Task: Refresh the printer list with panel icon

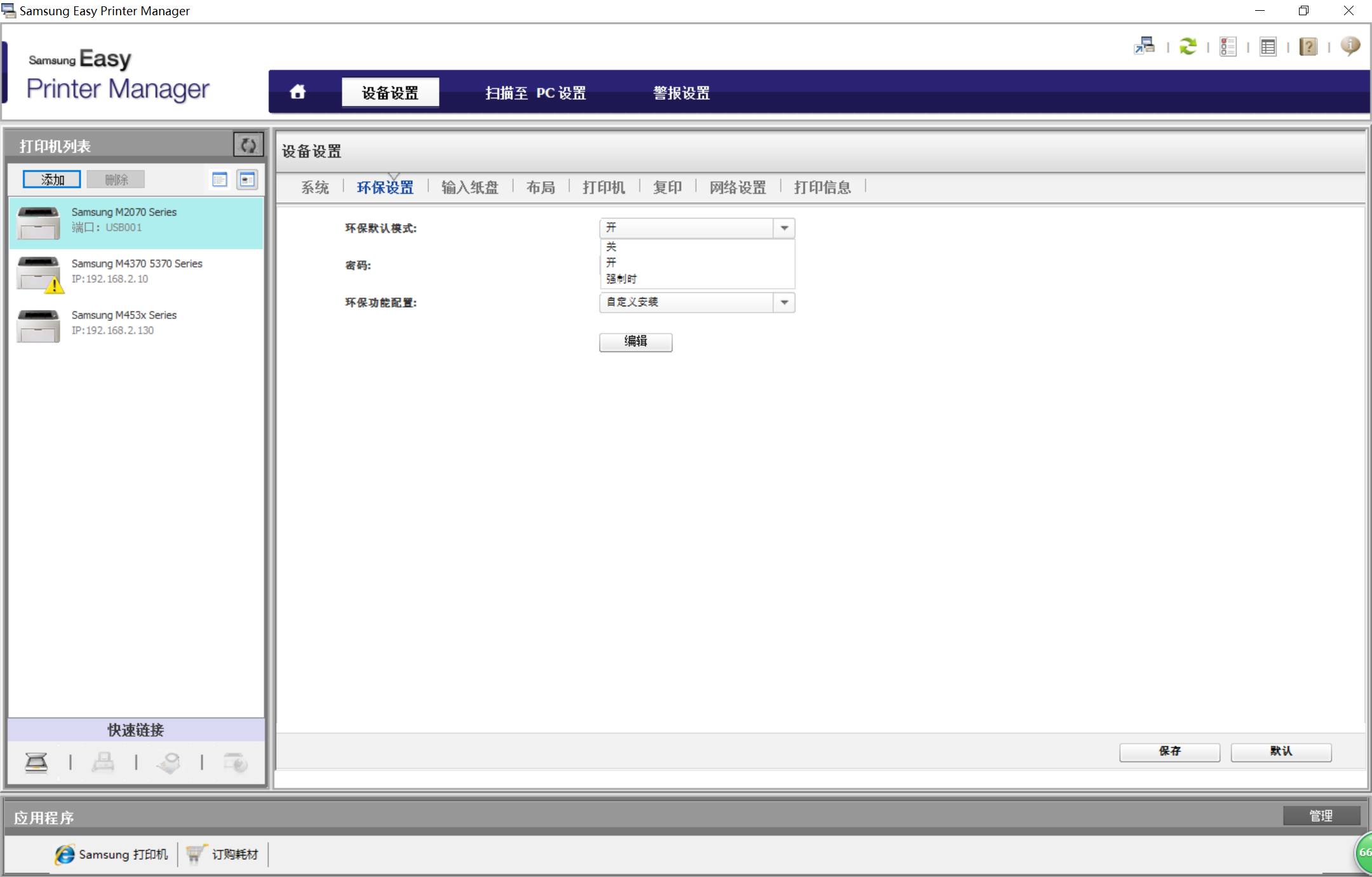Action: point(248,146)
